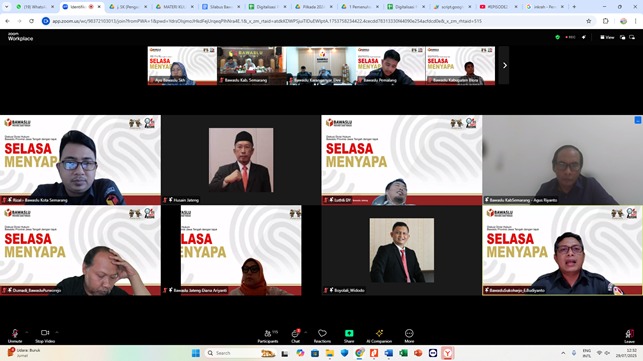The height and width of the screenshot is (361, 643).
Task: Unmute the microphone in Zoom toolbar
Action: 15,336
